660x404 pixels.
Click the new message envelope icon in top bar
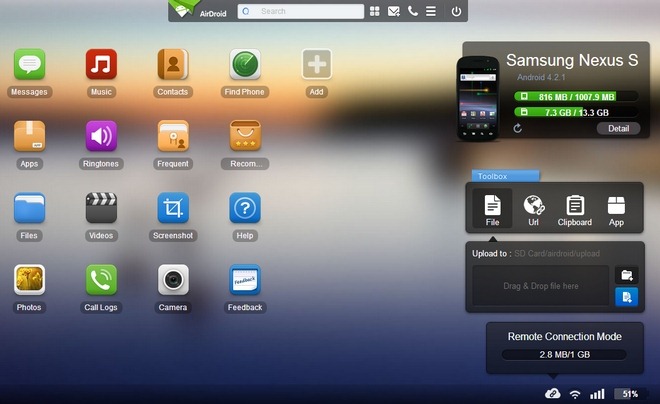394,11
